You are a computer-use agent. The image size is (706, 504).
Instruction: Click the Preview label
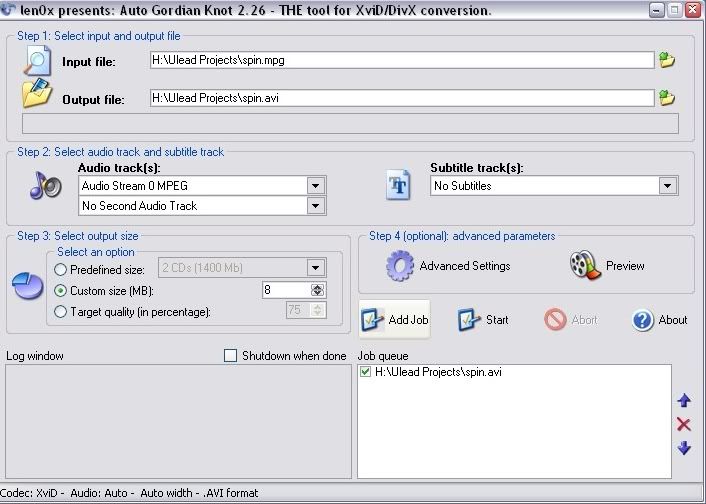click(x=625, y=266)
